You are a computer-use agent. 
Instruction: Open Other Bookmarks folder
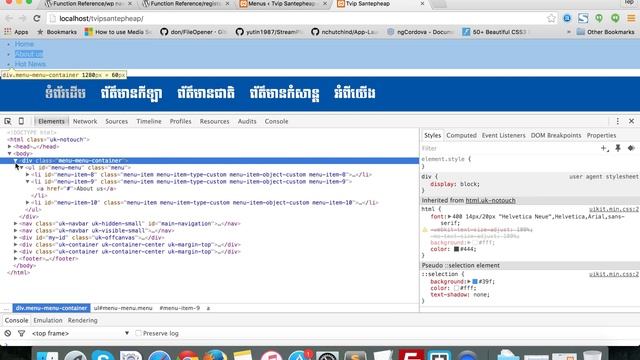606,32
